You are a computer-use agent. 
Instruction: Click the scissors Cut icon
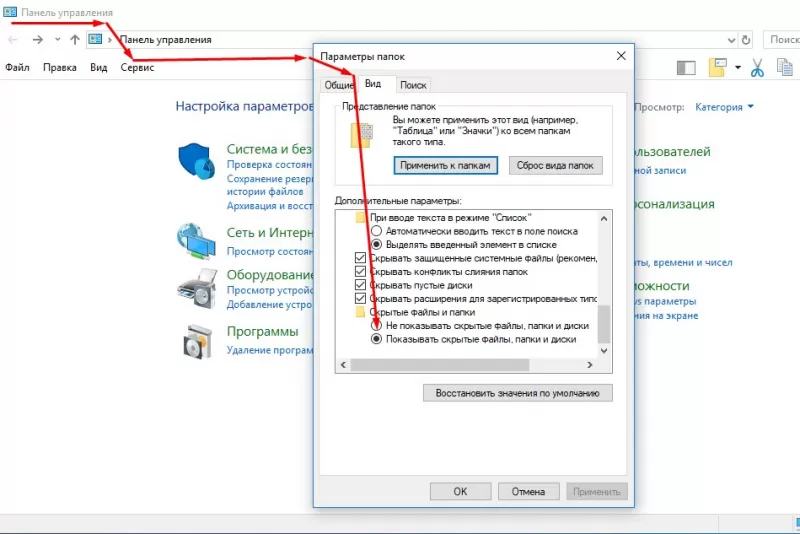[x=758, y=67]
